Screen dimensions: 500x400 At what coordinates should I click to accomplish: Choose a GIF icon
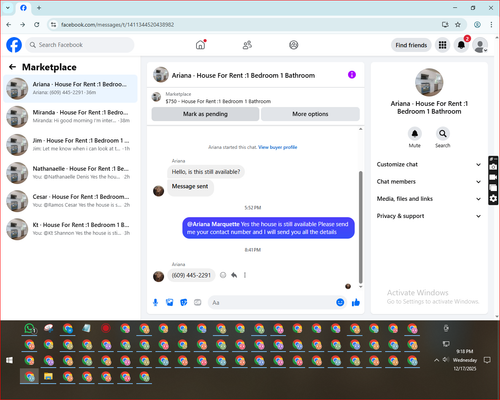click(x=198, y=302)
